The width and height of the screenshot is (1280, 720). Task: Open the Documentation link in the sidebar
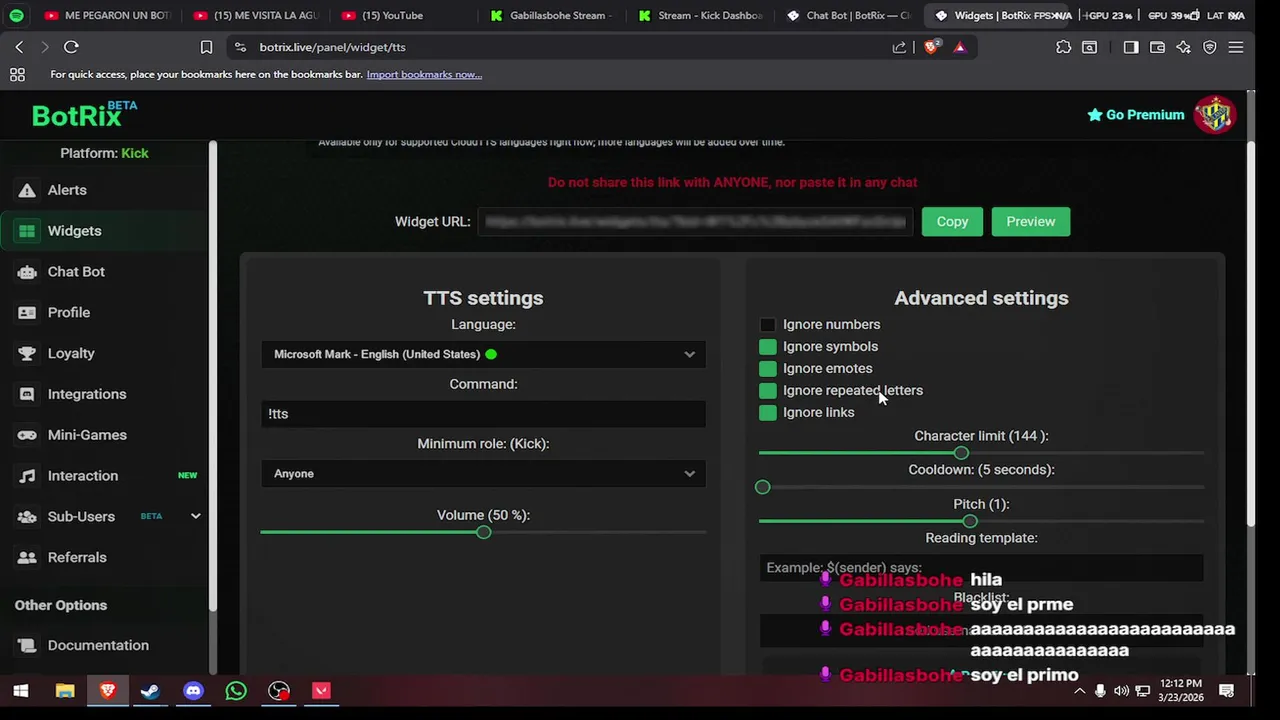98,646
